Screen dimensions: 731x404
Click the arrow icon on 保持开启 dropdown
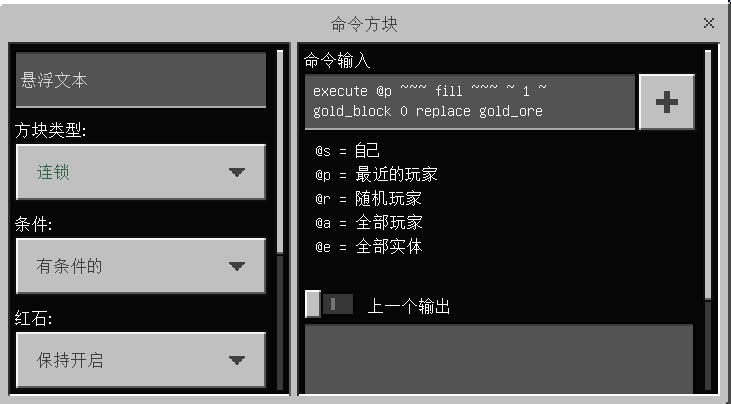(x=237, y=360)
